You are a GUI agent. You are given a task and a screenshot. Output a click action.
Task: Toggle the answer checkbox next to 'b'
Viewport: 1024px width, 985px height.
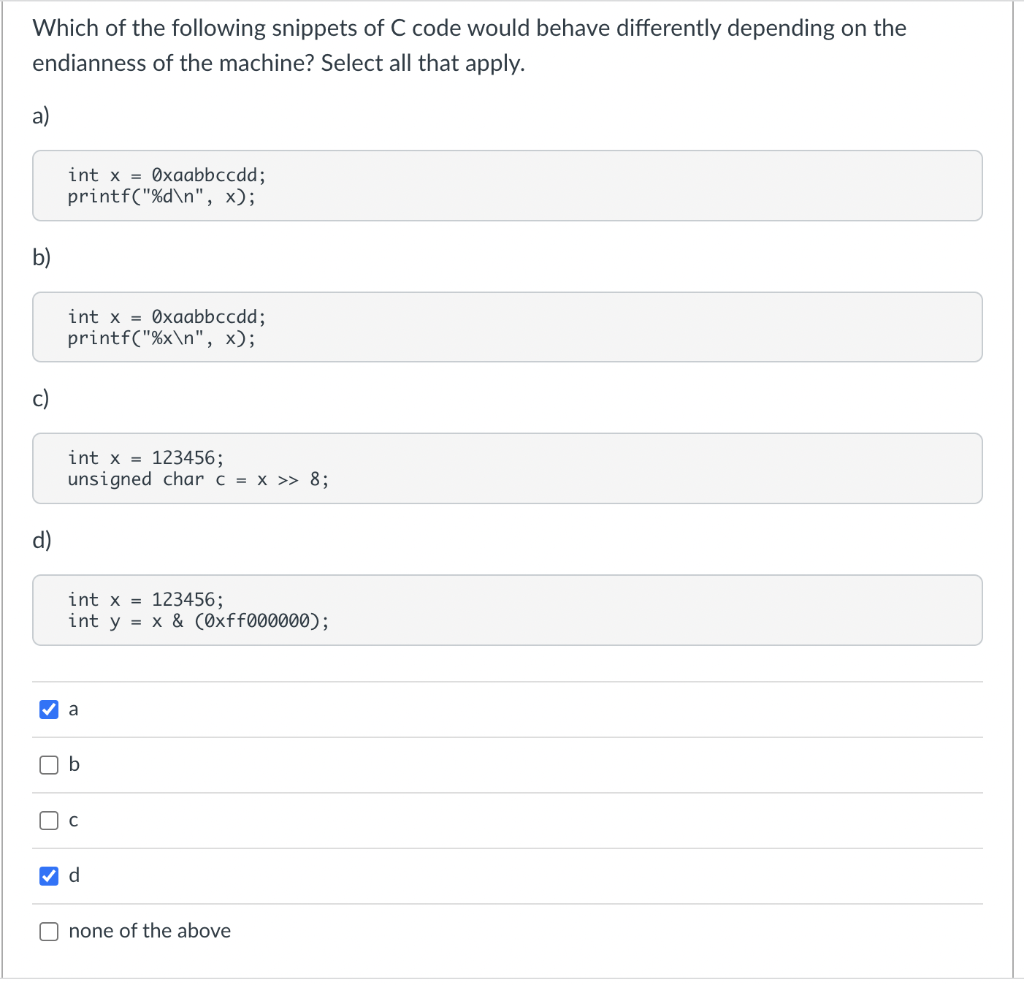tap(48, 764)
